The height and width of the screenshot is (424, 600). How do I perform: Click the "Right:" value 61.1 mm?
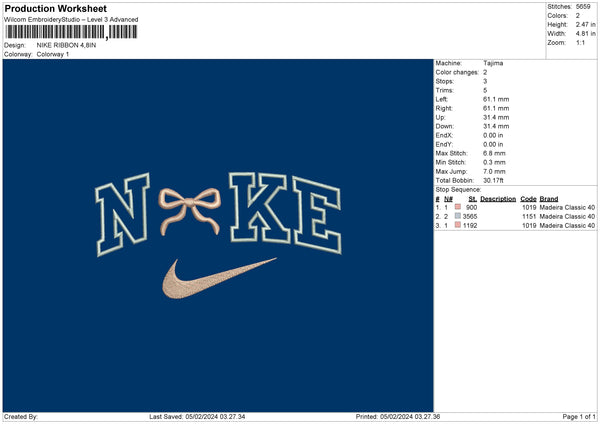click(496, 108)
